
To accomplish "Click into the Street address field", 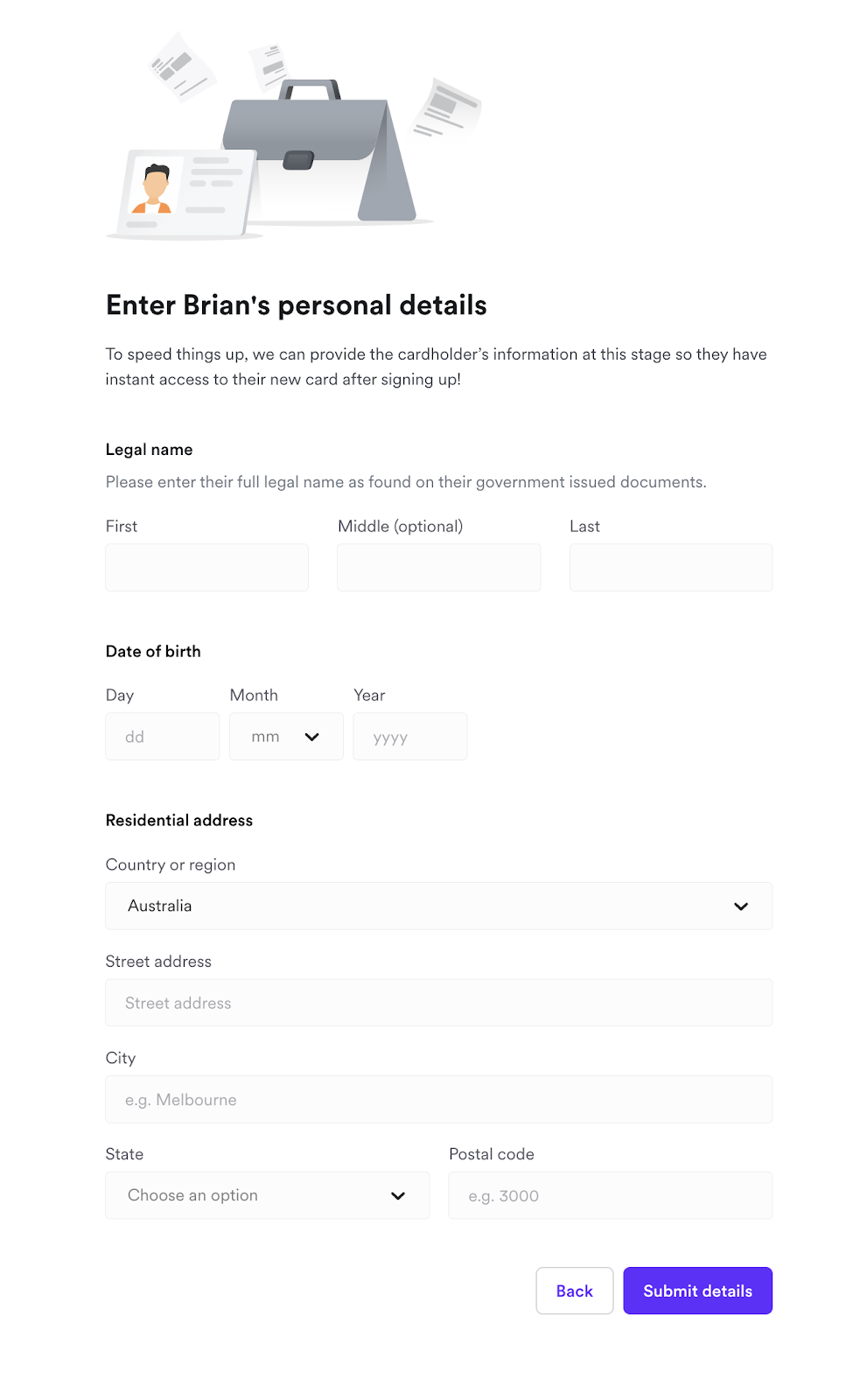I will (x=439, y=1003).
